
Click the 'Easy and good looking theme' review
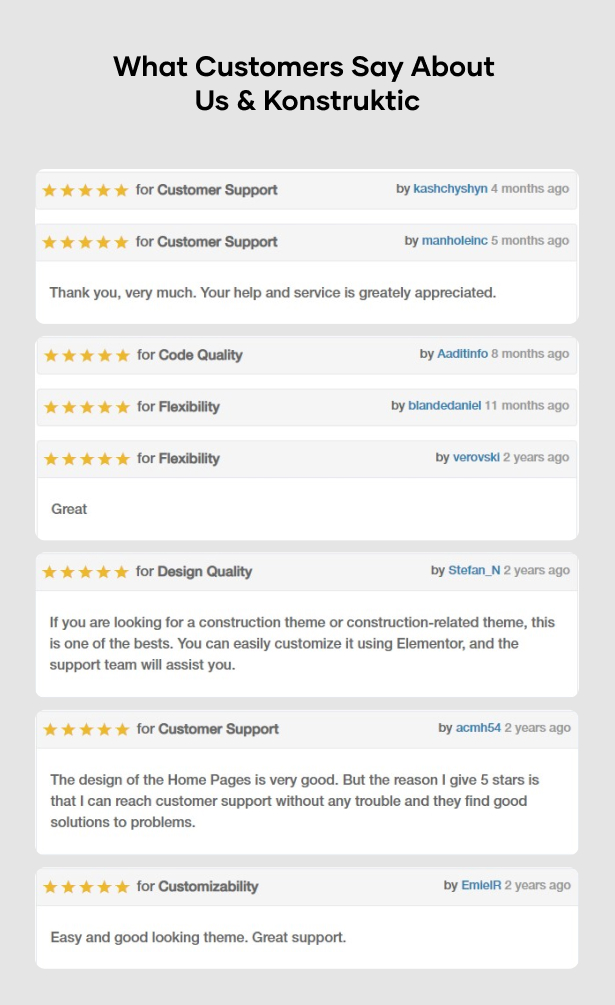[198, 938]
